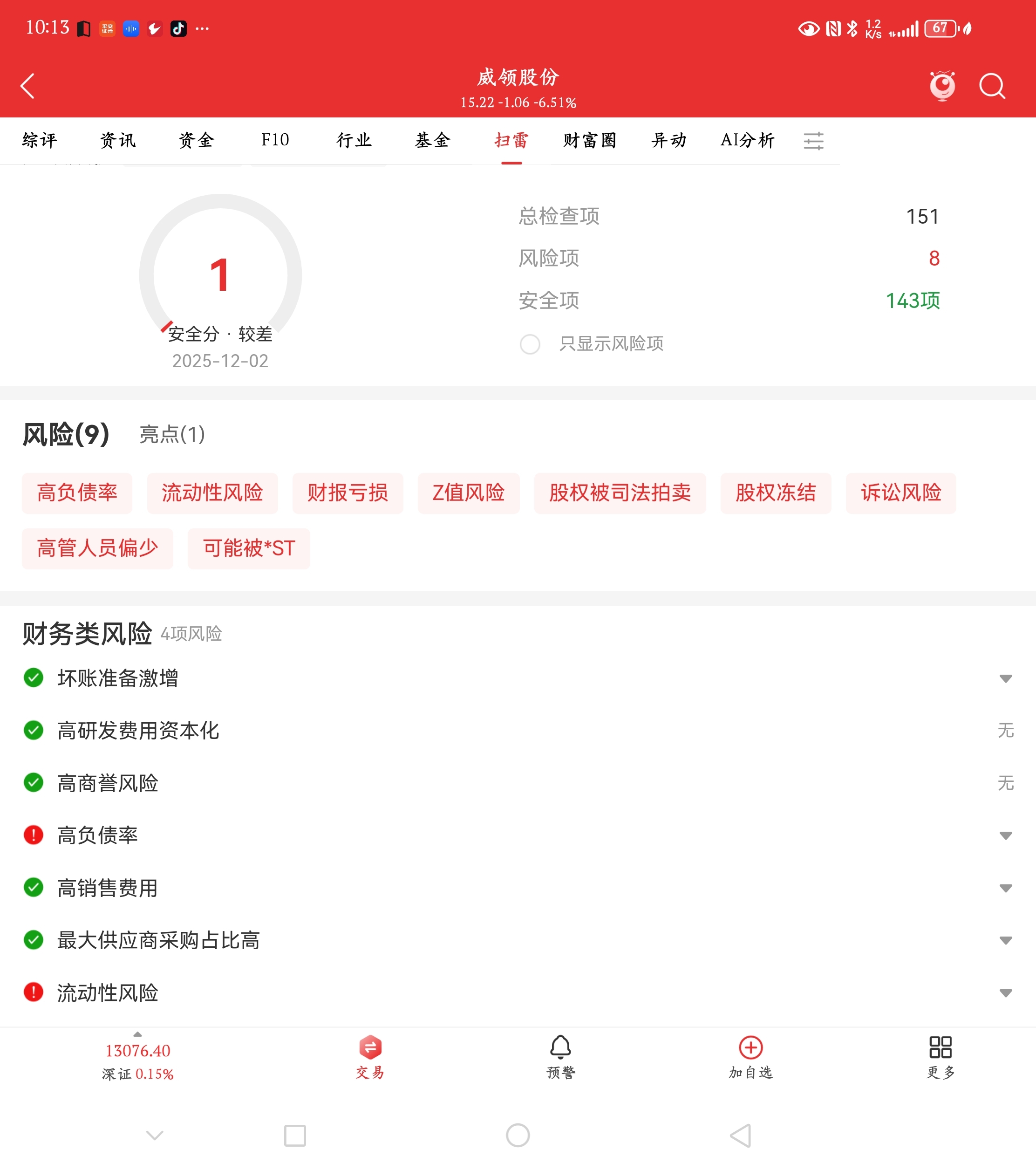
Task: Expand the 坏账准备激增 row arrow
Action: click(1005, 678)
